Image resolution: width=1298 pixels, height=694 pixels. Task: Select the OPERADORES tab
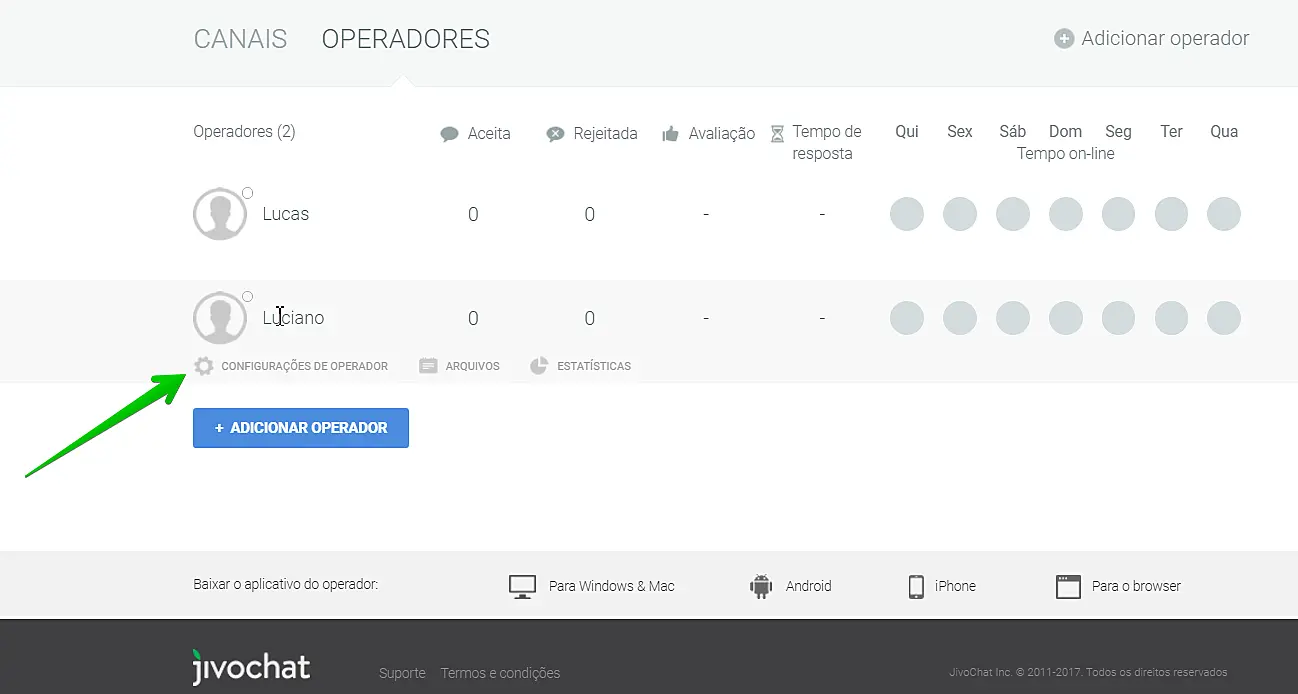pos(405,38)
